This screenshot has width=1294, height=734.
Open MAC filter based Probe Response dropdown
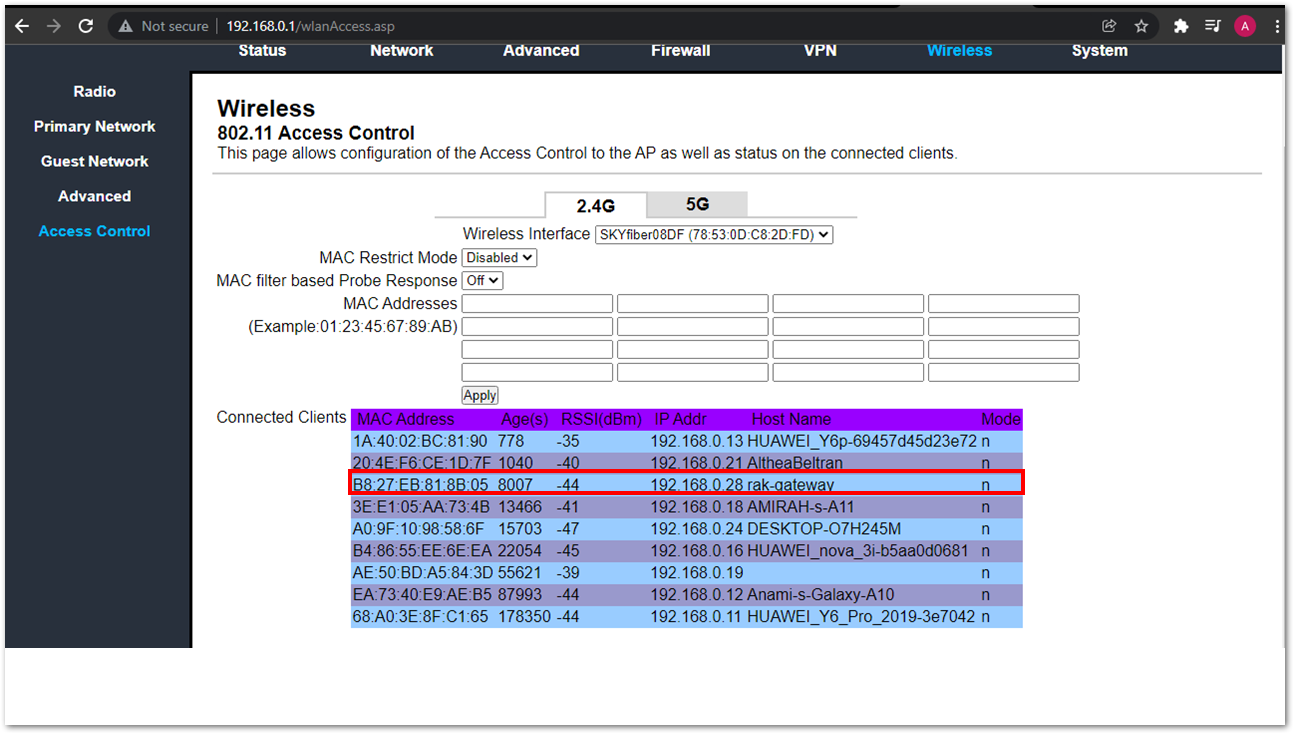pyautogui.click(x=482, y=281)
